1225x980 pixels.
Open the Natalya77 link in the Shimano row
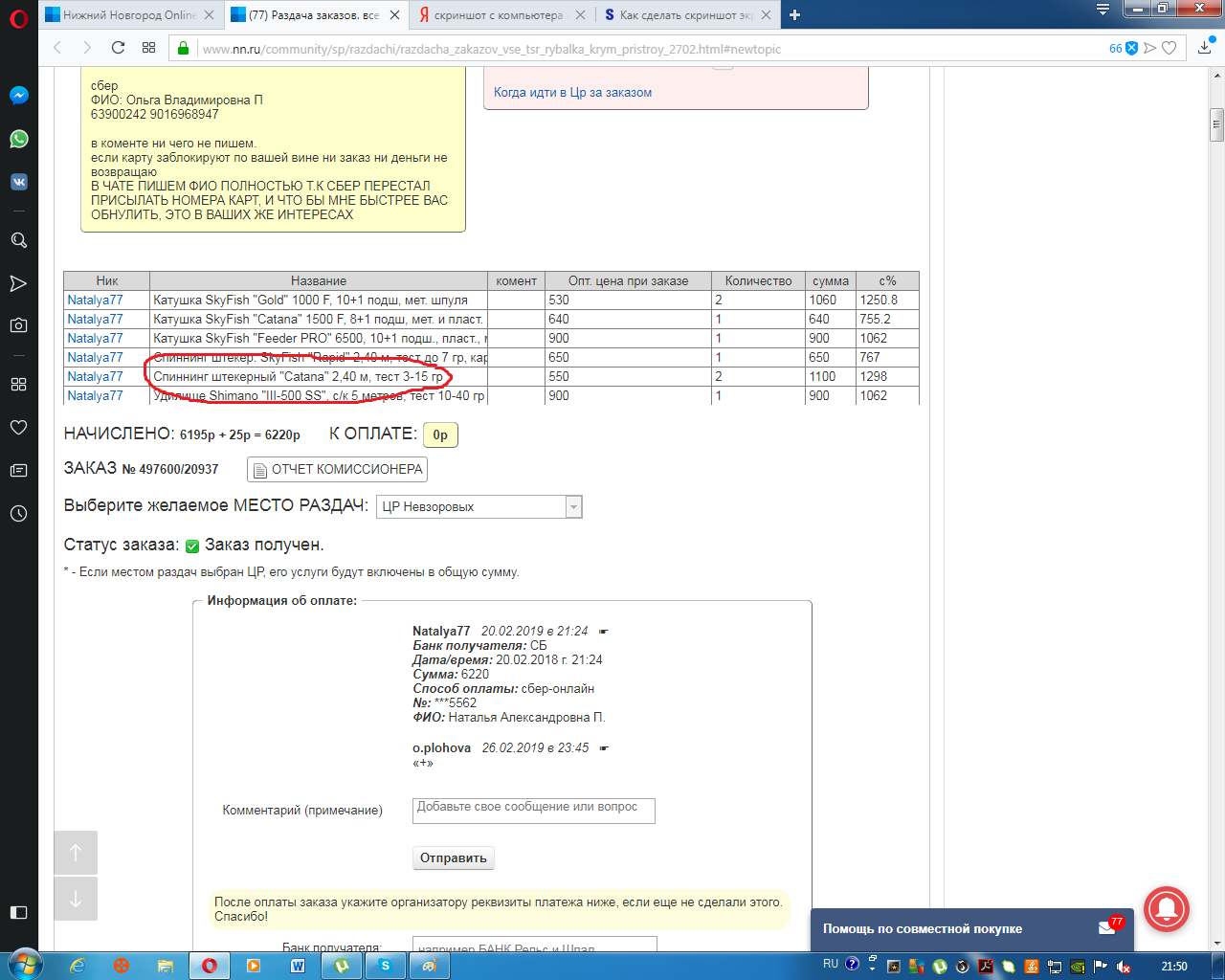tap(95, 395)
